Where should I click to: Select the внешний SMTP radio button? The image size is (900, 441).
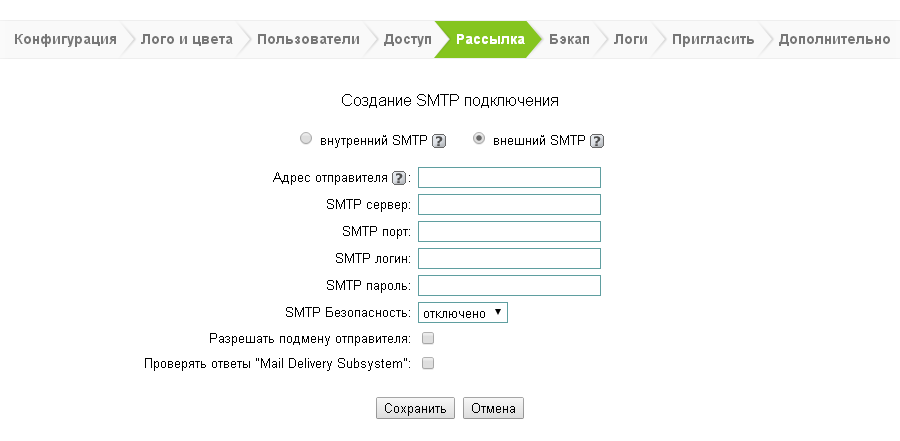(x=479, y=139)
